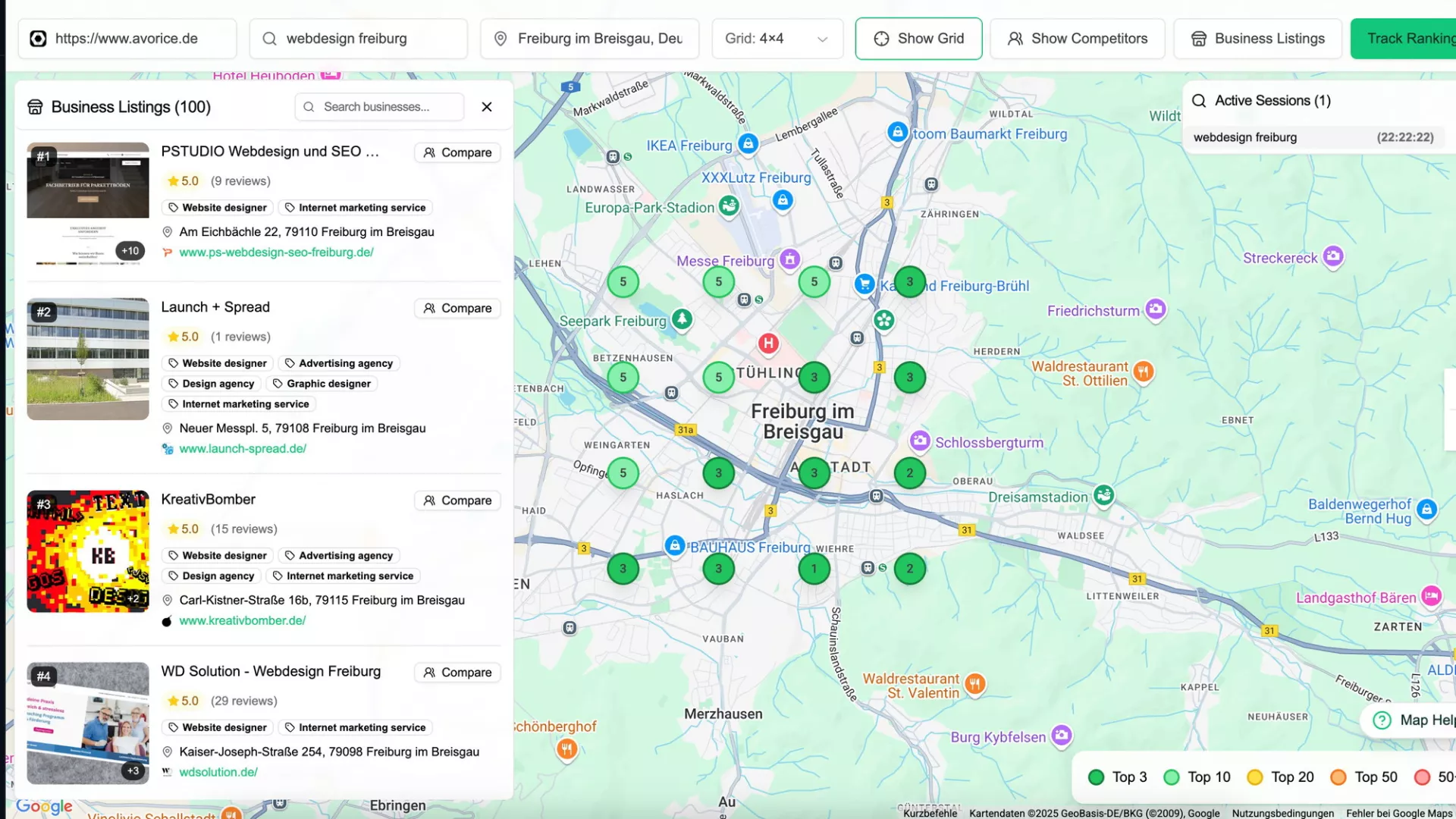The height and width of the screenshot is (819, 1456).
Task: Click the IKEA Freiburg shopping pin icon
Action: [x=748, y=143]
